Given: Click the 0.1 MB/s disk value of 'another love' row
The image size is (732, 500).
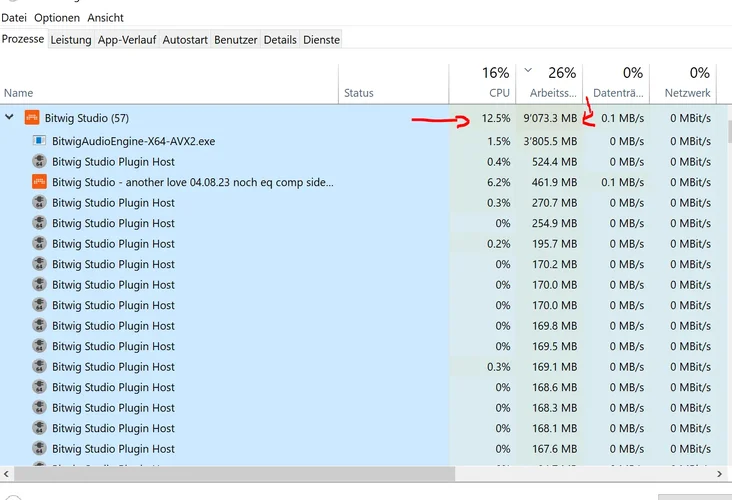Looking at the screenshot, I should pos(622,182).
